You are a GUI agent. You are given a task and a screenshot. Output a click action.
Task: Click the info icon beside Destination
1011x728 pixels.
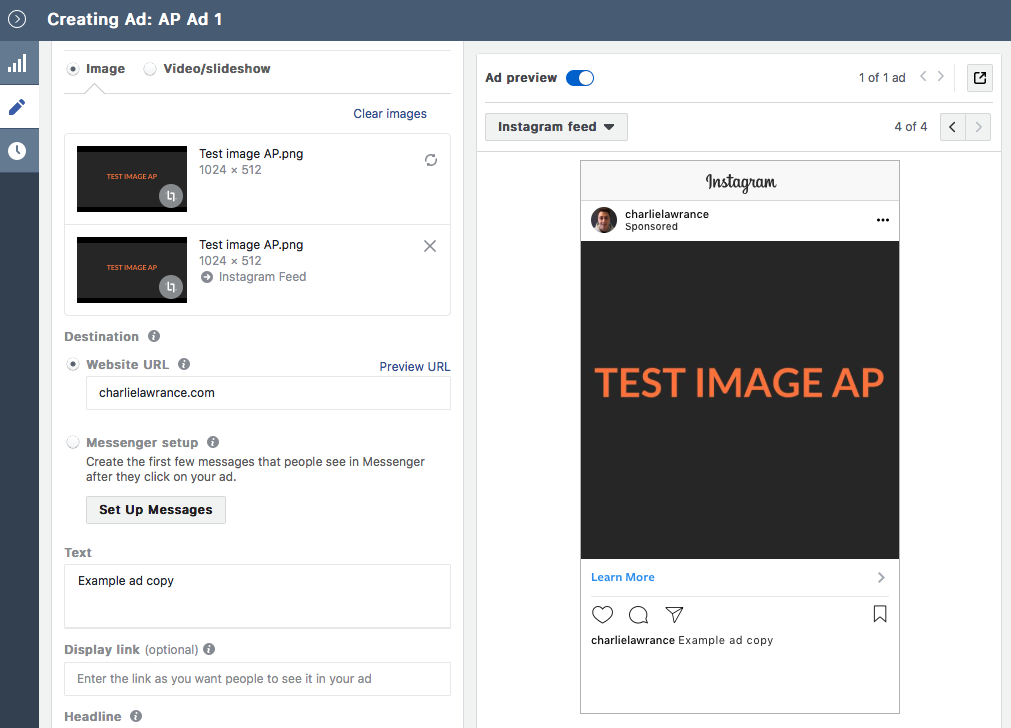point(154,337)
